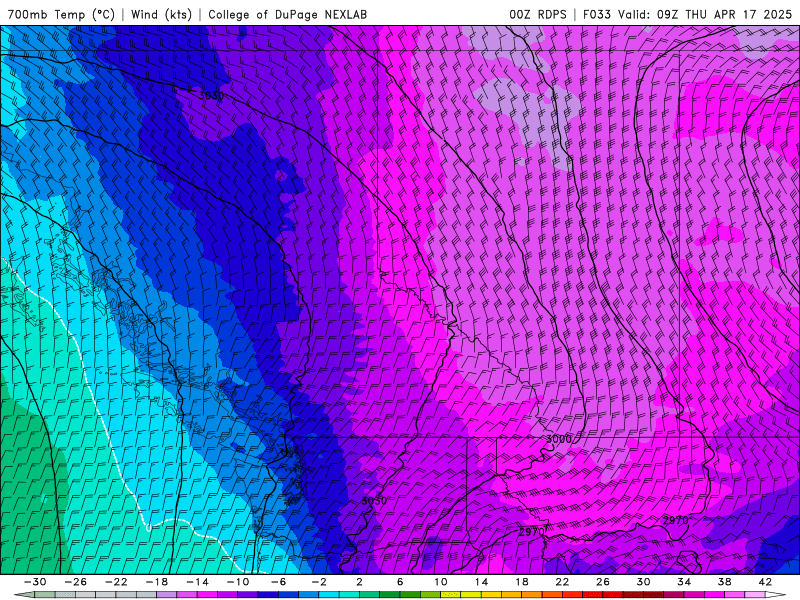This screenshot has width=800, height=600.
Task: Pick the cyan swatch right of -2 mark
Action: tap(329, 595)
